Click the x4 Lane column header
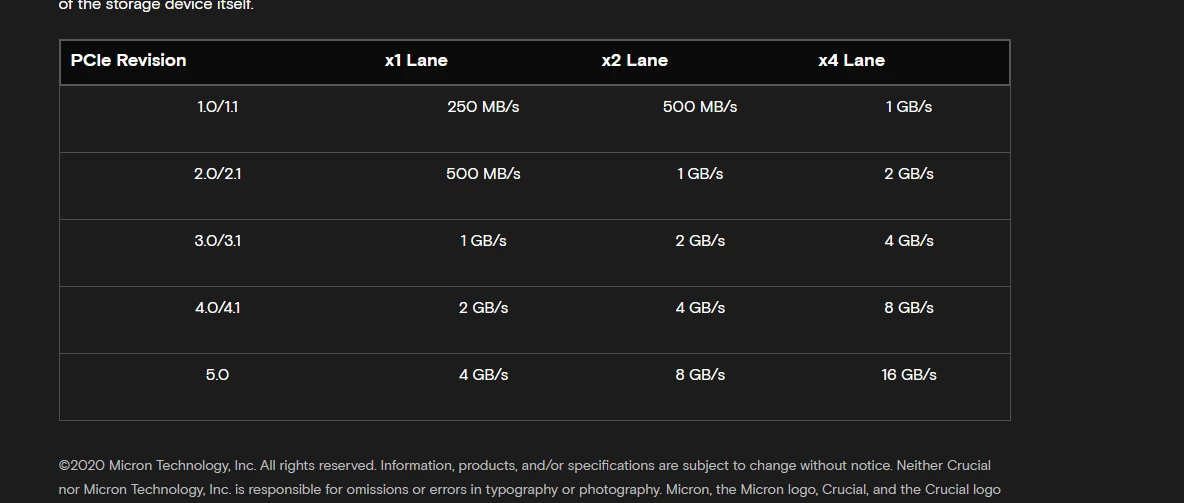The width and height of the screenshot is (1184, 503). 851,61
